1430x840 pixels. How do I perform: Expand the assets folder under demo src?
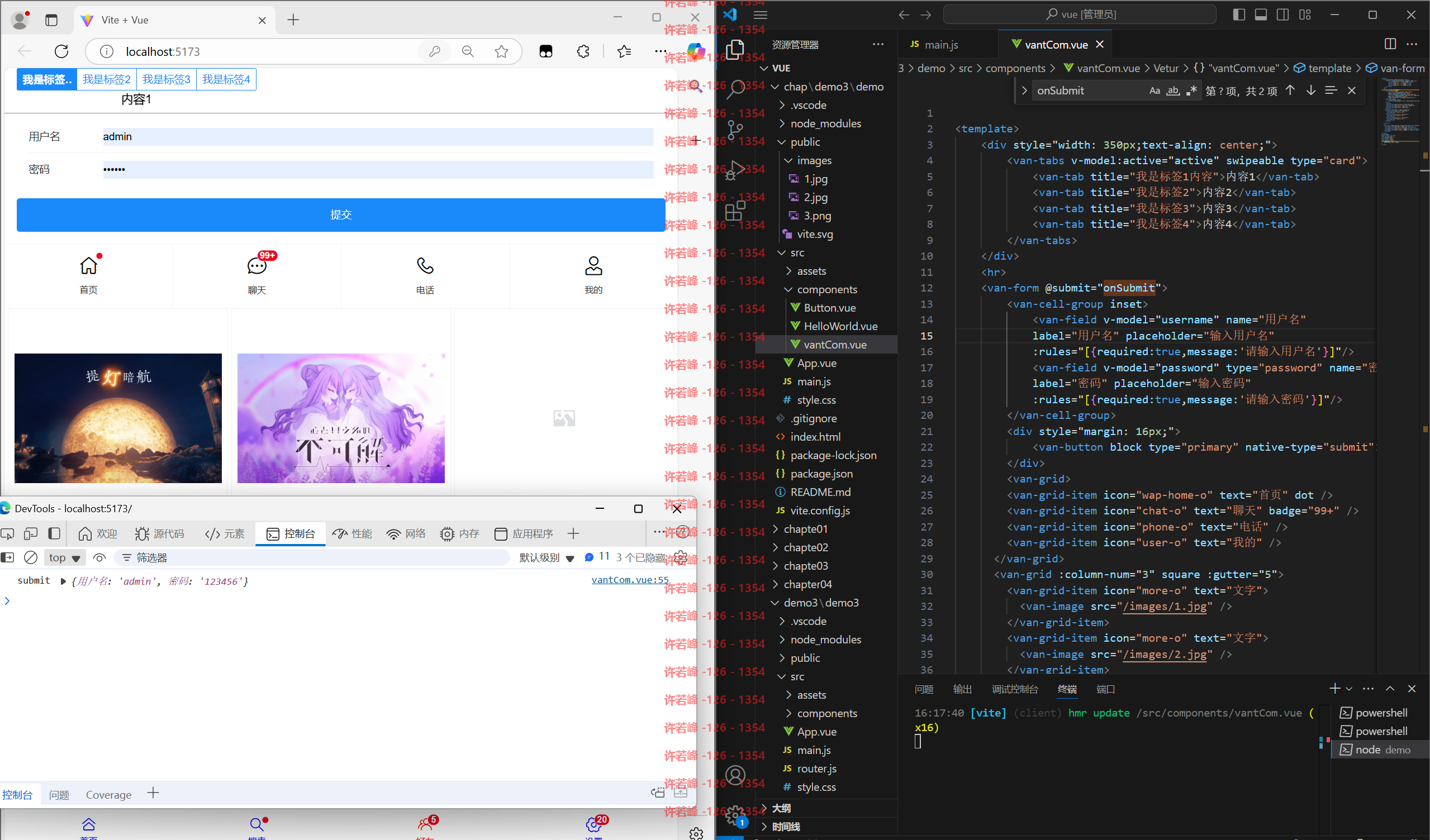point(811,271)
